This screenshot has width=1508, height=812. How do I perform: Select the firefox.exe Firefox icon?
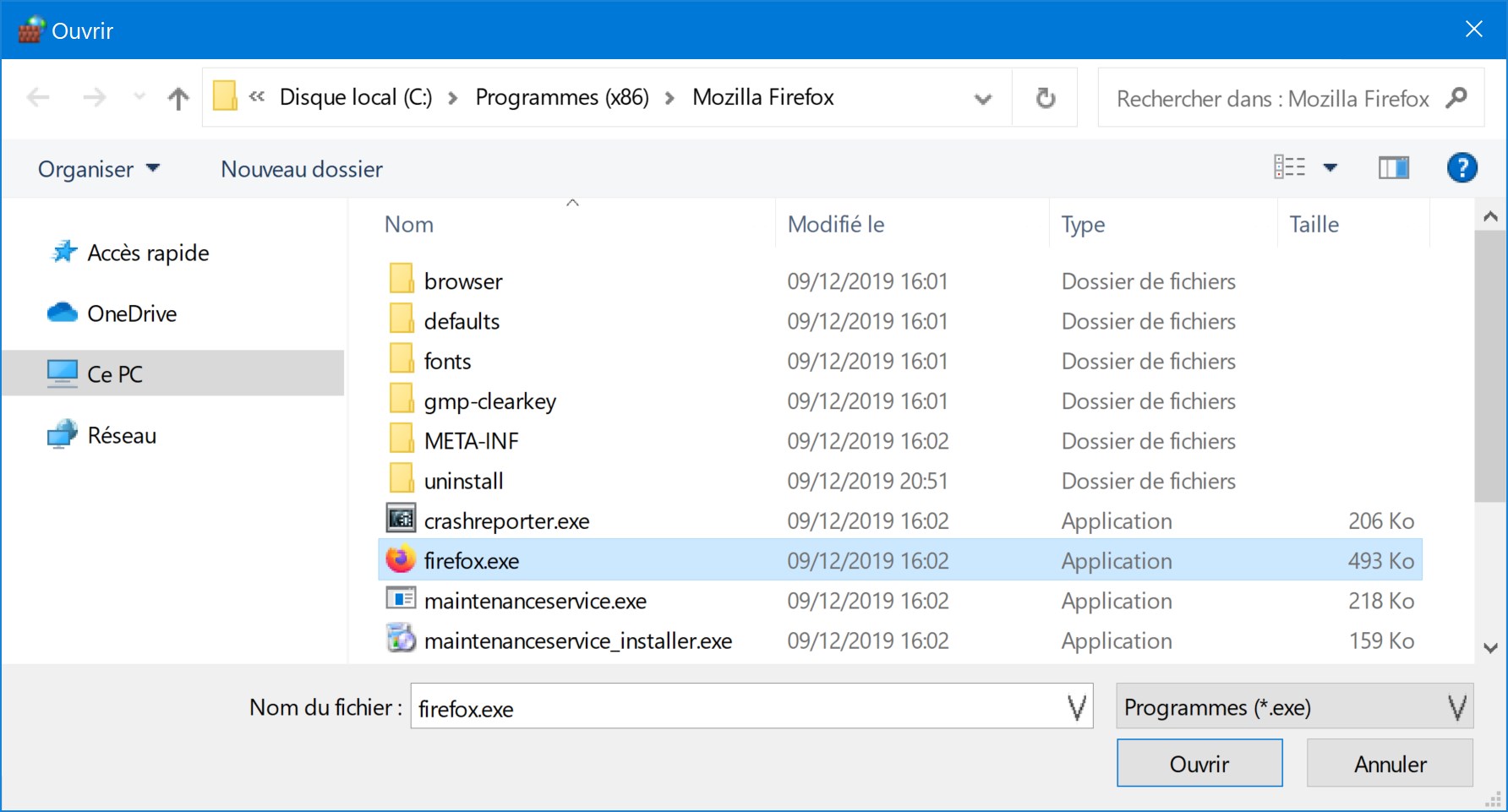pos(401,559)
